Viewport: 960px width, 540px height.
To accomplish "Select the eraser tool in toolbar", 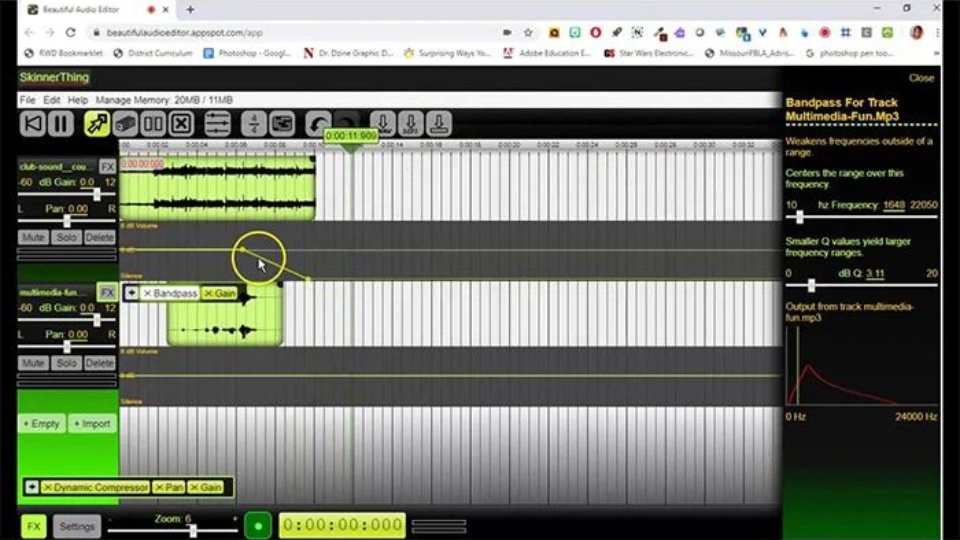I will coord(125,124).
